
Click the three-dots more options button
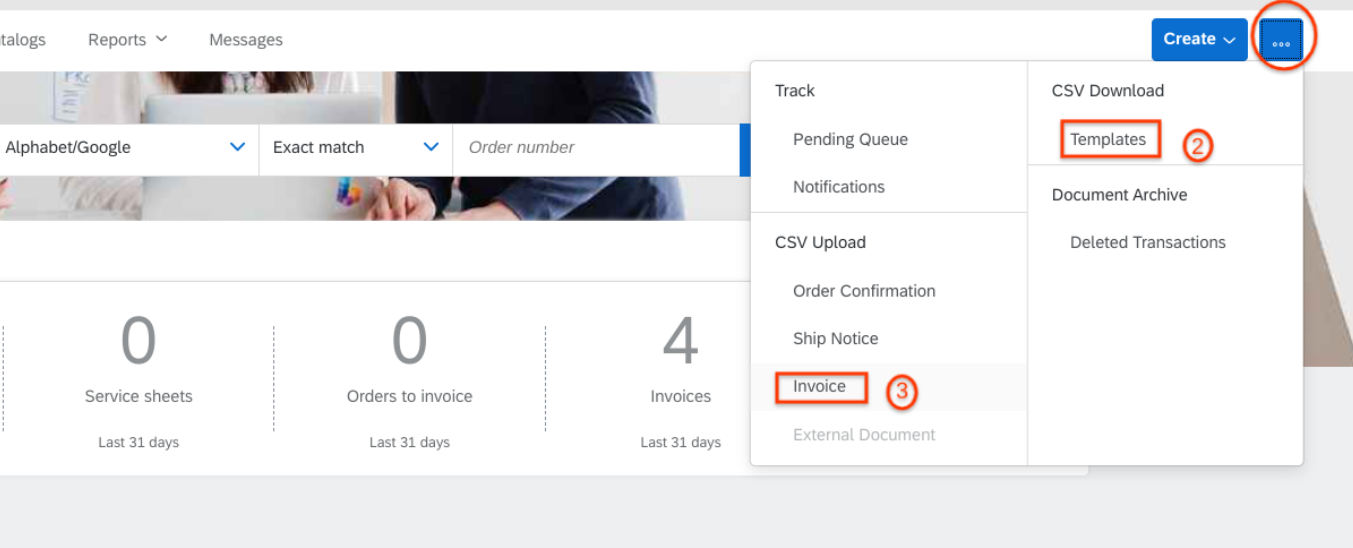1281,41
